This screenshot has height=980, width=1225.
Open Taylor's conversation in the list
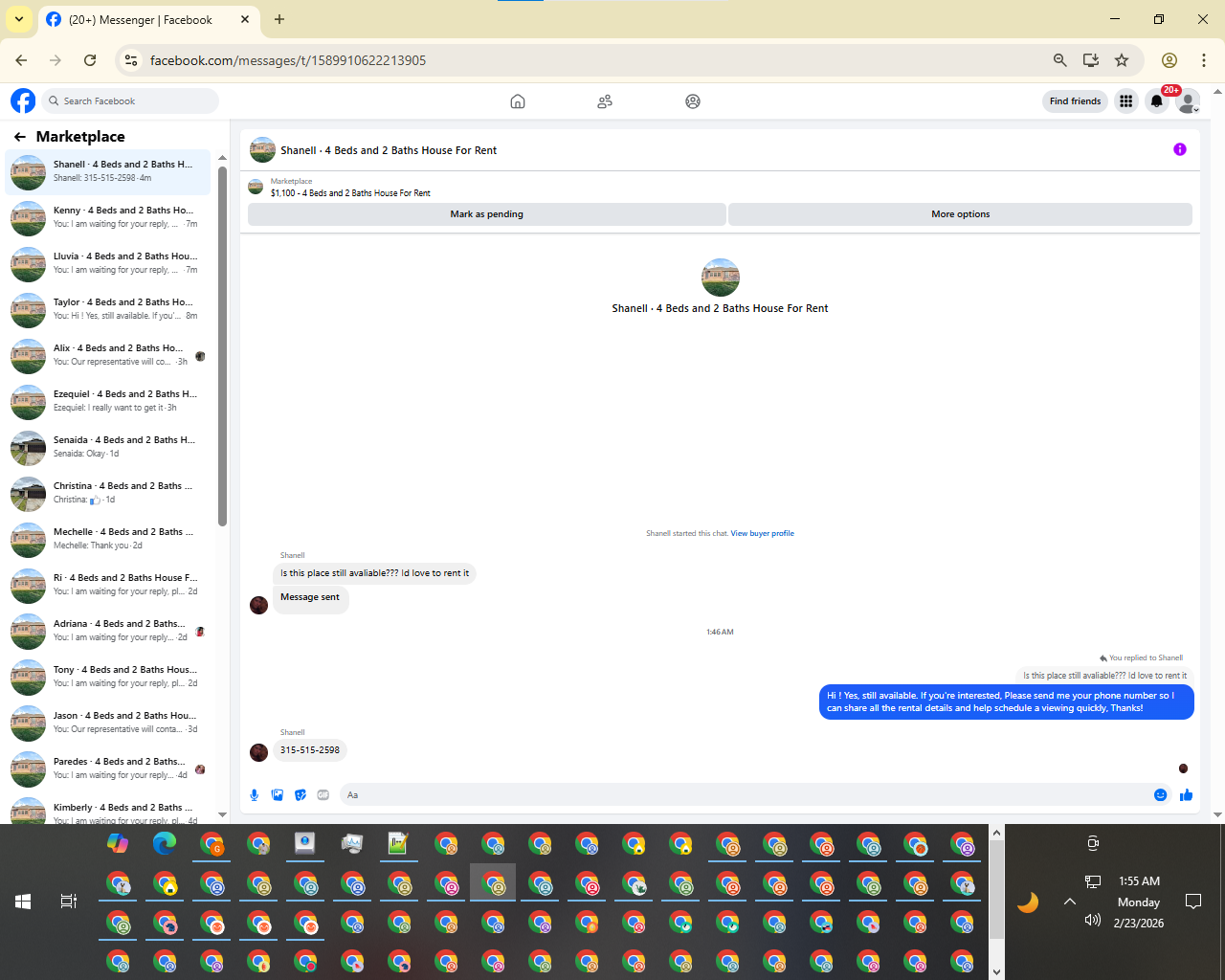click(x=107, y=309)
